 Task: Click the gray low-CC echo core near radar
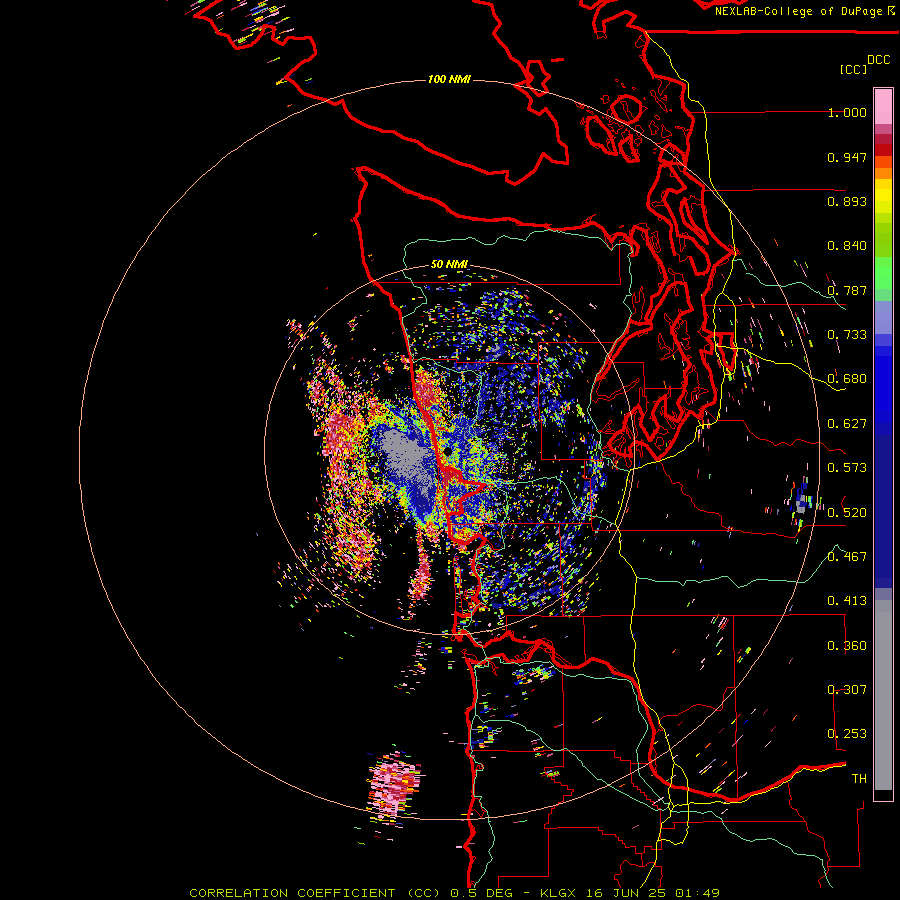pyautogui.click(x=404, y=456)
